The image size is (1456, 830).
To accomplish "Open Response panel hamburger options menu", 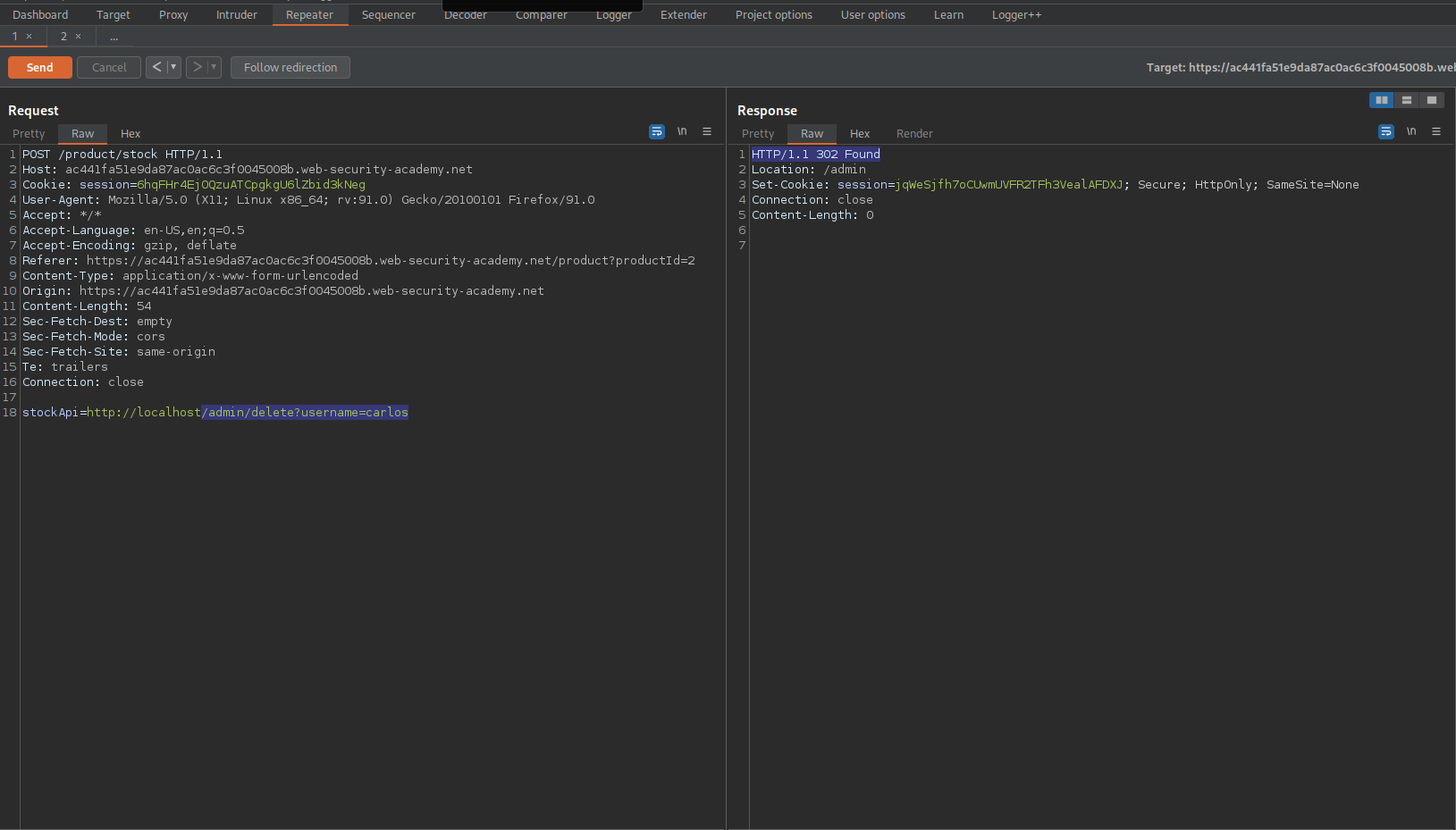I will pyautogui.click(x=1436, y=131).
